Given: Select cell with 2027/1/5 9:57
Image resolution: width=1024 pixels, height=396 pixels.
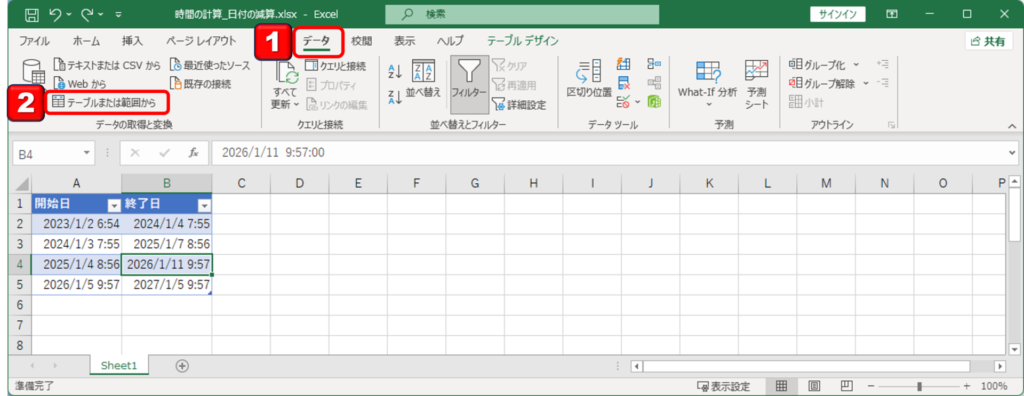Looking at the screenshot, I should coord(167,285).
